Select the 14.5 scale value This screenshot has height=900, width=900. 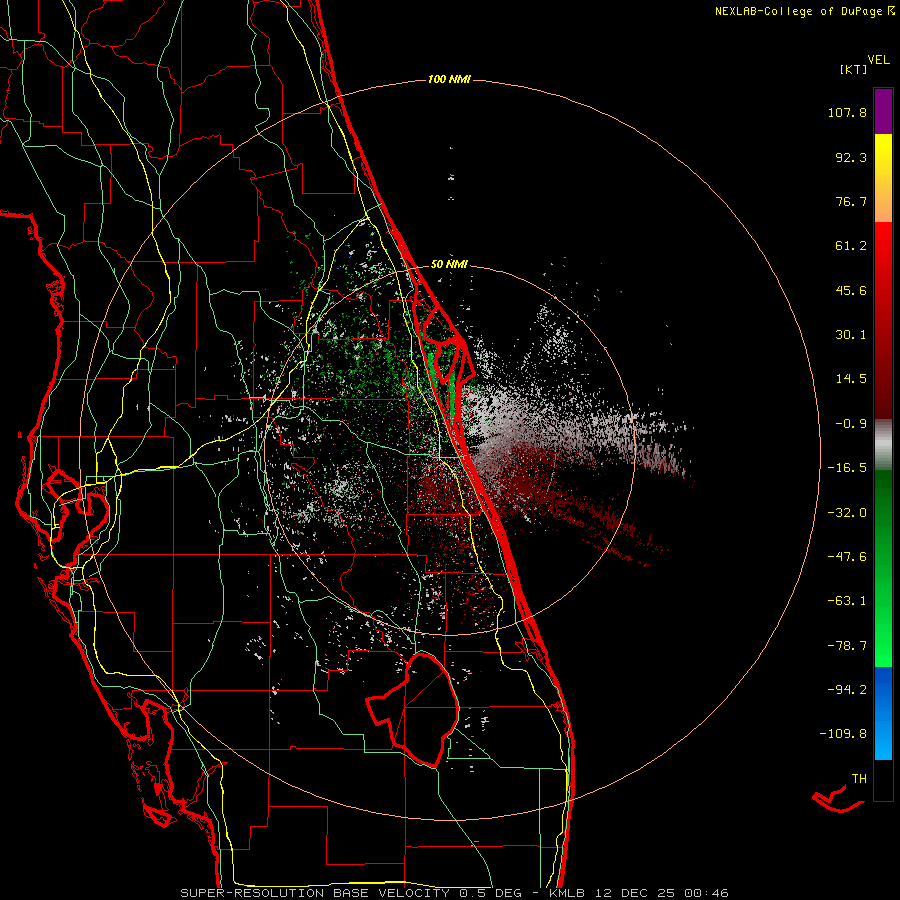coord(851,379)
